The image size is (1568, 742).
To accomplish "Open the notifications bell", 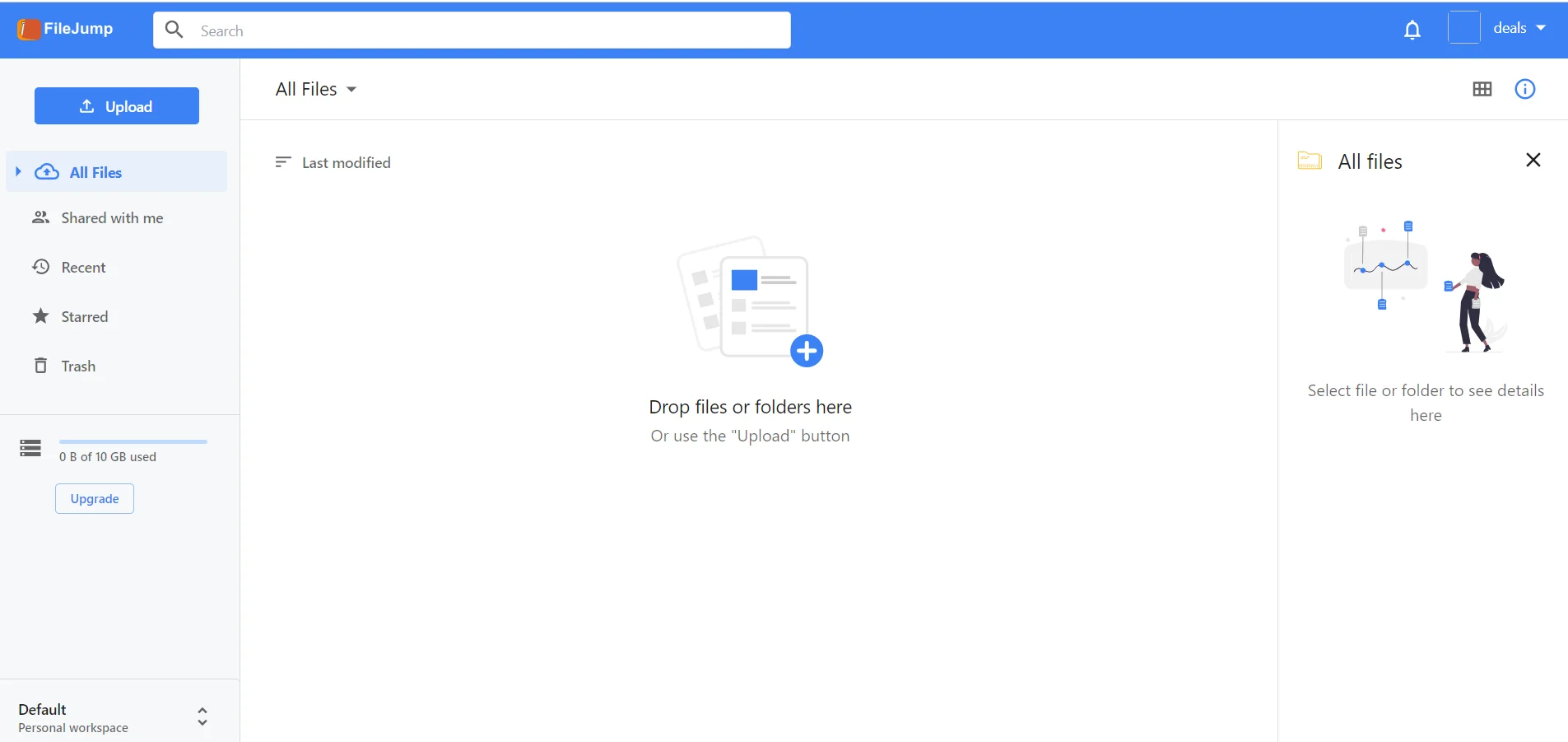I will click(1412, 29).
